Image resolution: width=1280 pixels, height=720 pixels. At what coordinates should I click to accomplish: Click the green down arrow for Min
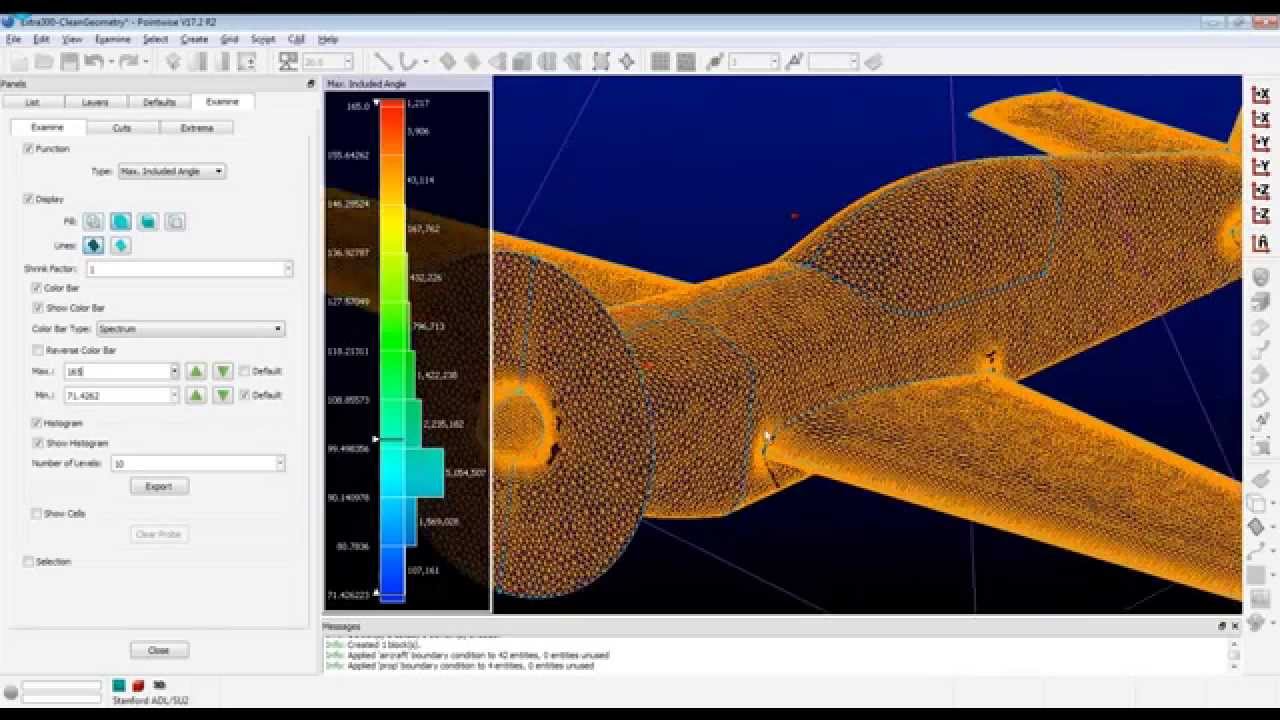click(223, 395)
